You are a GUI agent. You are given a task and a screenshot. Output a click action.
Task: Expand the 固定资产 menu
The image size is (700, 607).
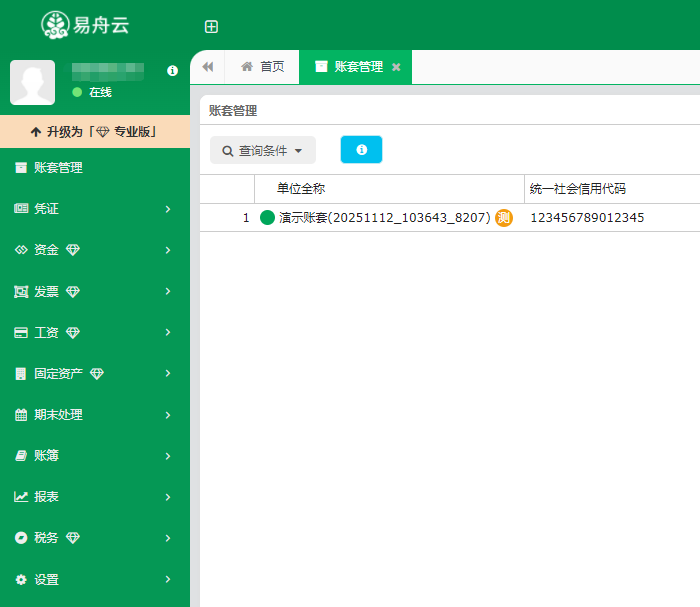[x=94, y=373]
